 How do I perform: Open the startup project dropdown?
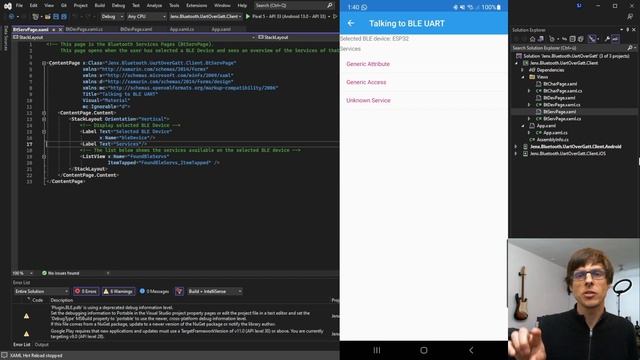205,16
